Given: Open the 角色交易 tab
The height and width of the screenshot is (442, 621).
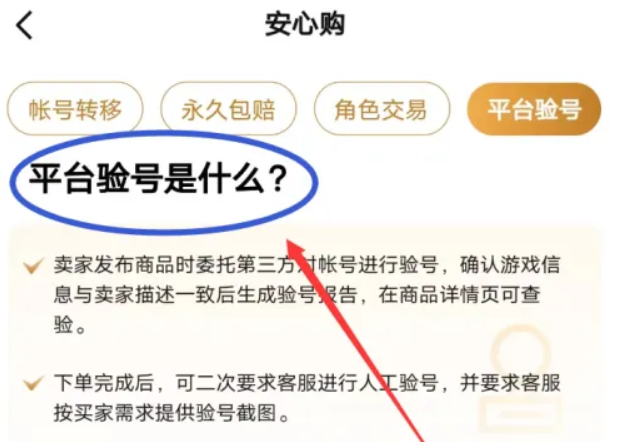Looking at the screenshot, I should 382,109.
